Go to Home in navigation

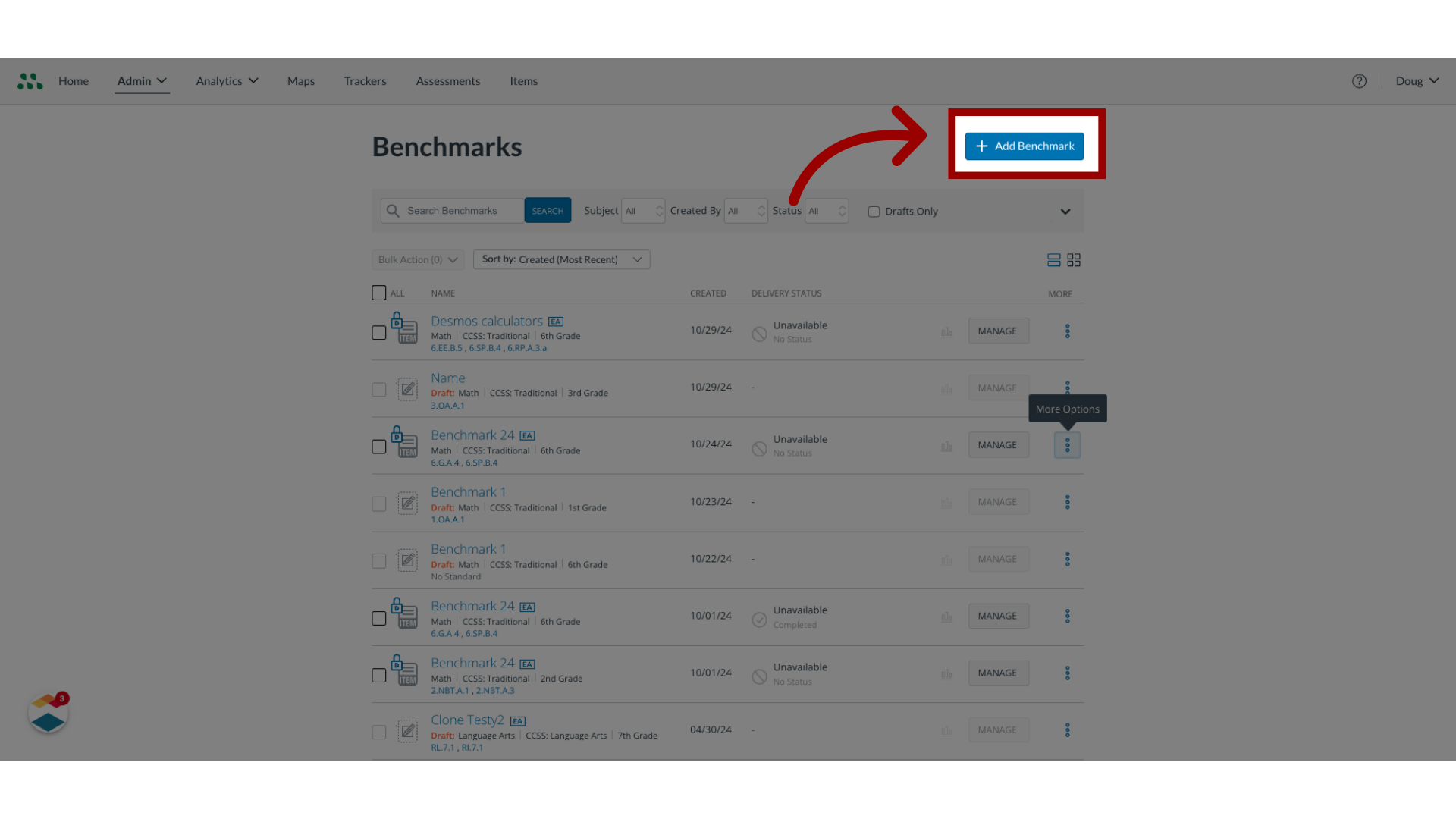pyautogui.click(x=74, y=81)
